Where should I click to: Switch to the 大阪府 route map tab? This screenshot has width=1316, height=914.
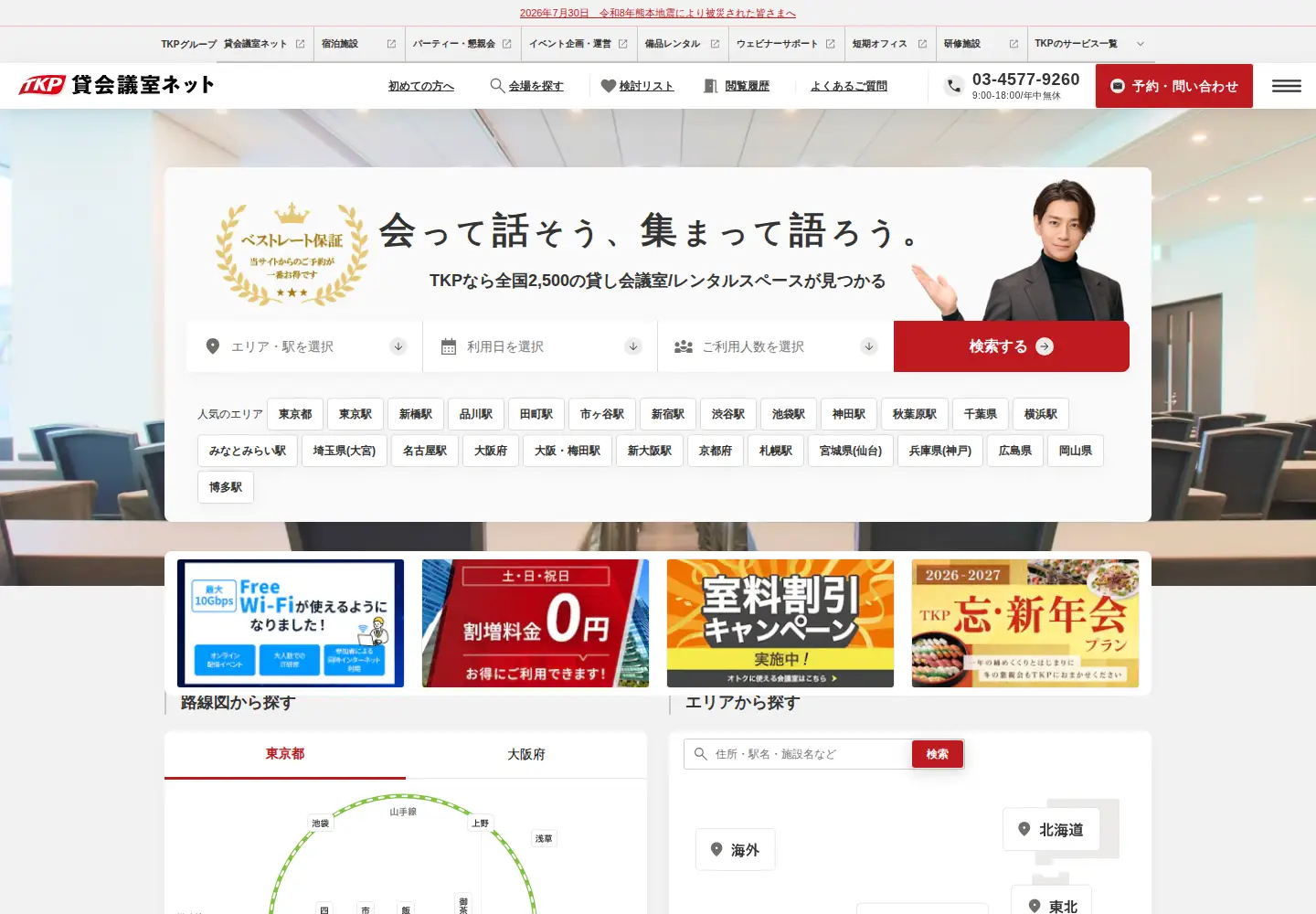526,754
